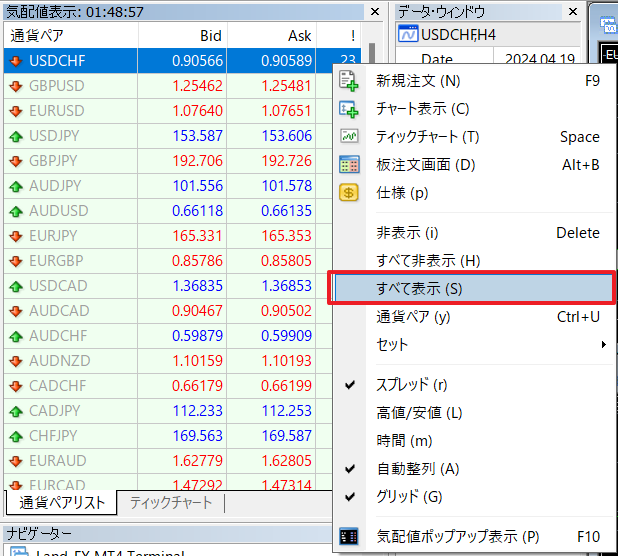Screen dimensions: 618x556
Task: Click the down arrow icon beside GBPUSD
Action: tap(16, 86)
